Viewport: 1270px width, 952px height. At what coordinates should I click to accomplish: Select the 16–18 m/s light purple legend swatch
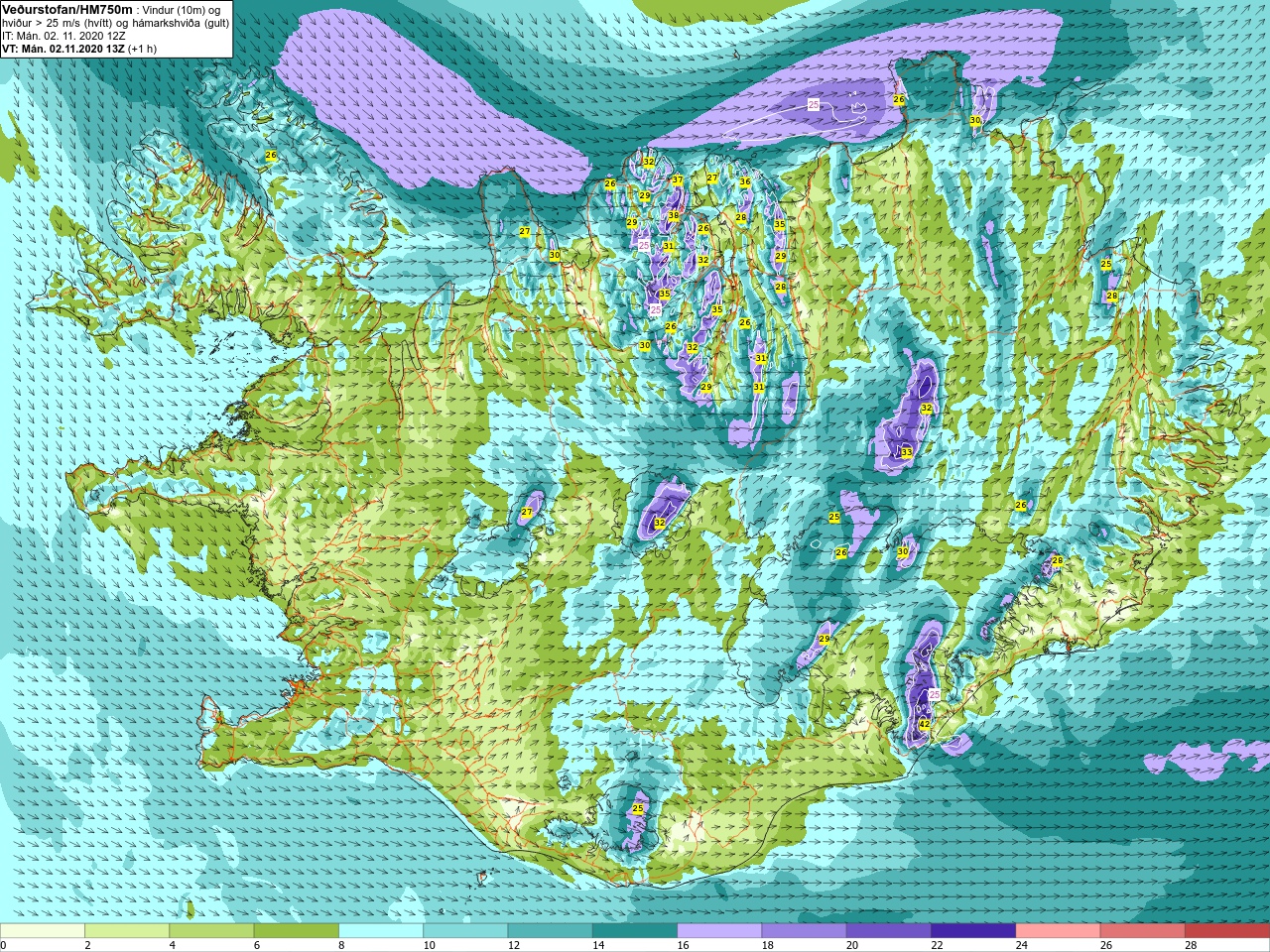(719, 930)
